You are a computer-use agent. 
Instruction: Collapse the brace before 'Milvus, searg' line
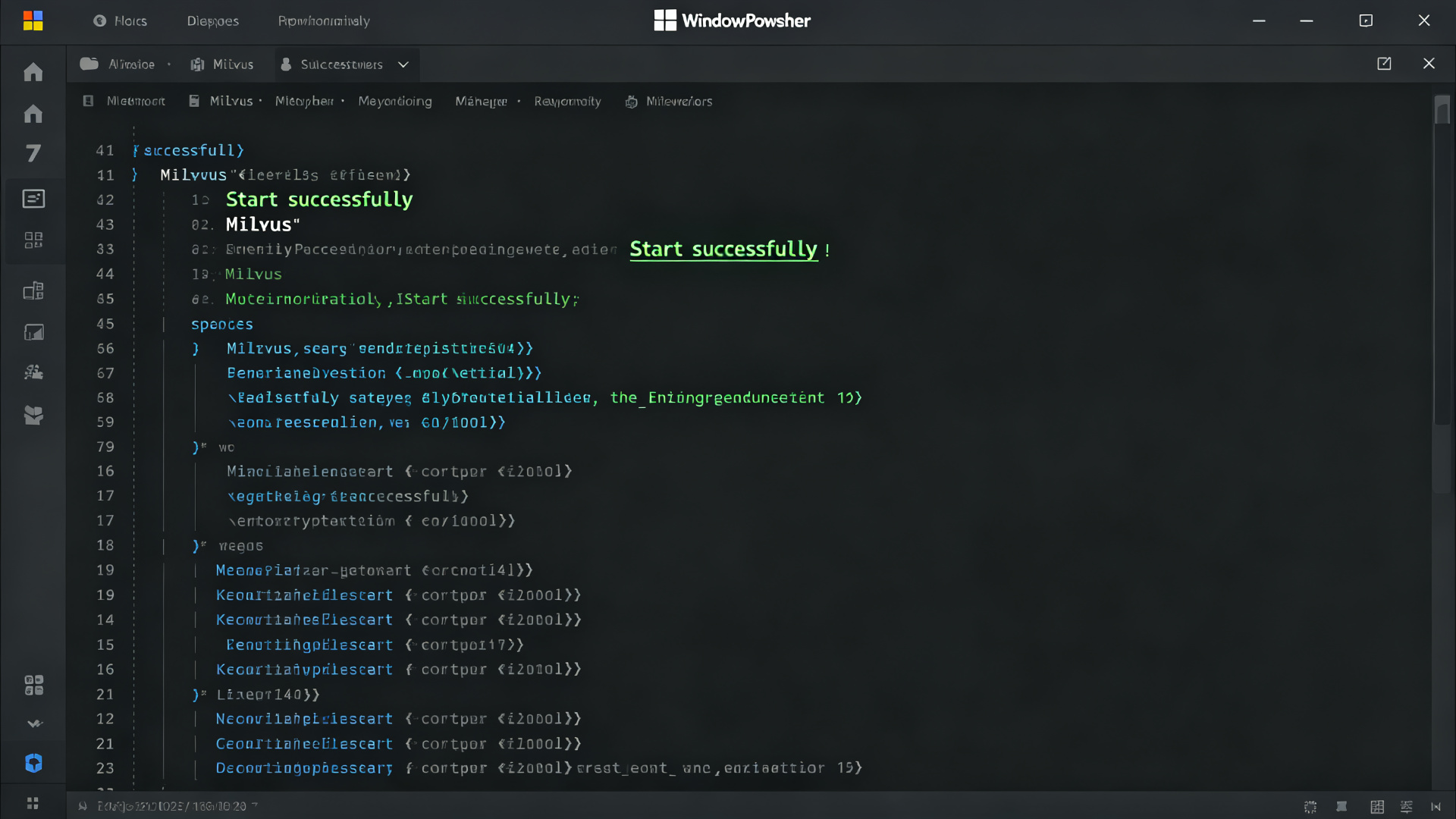pyautogui.click(x=196, y=349)
